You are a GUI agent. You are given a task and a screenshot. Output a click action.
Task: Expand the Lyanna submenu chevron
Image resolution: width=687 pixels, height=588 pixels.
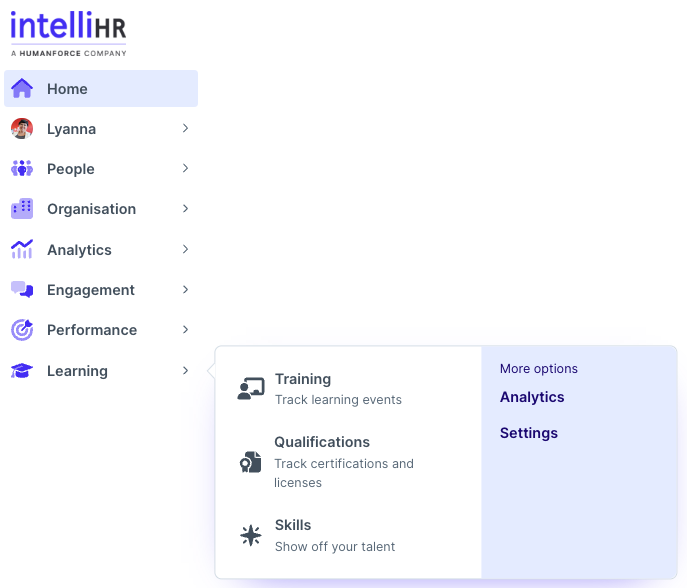pyautogui.click(x=185, y=129)
